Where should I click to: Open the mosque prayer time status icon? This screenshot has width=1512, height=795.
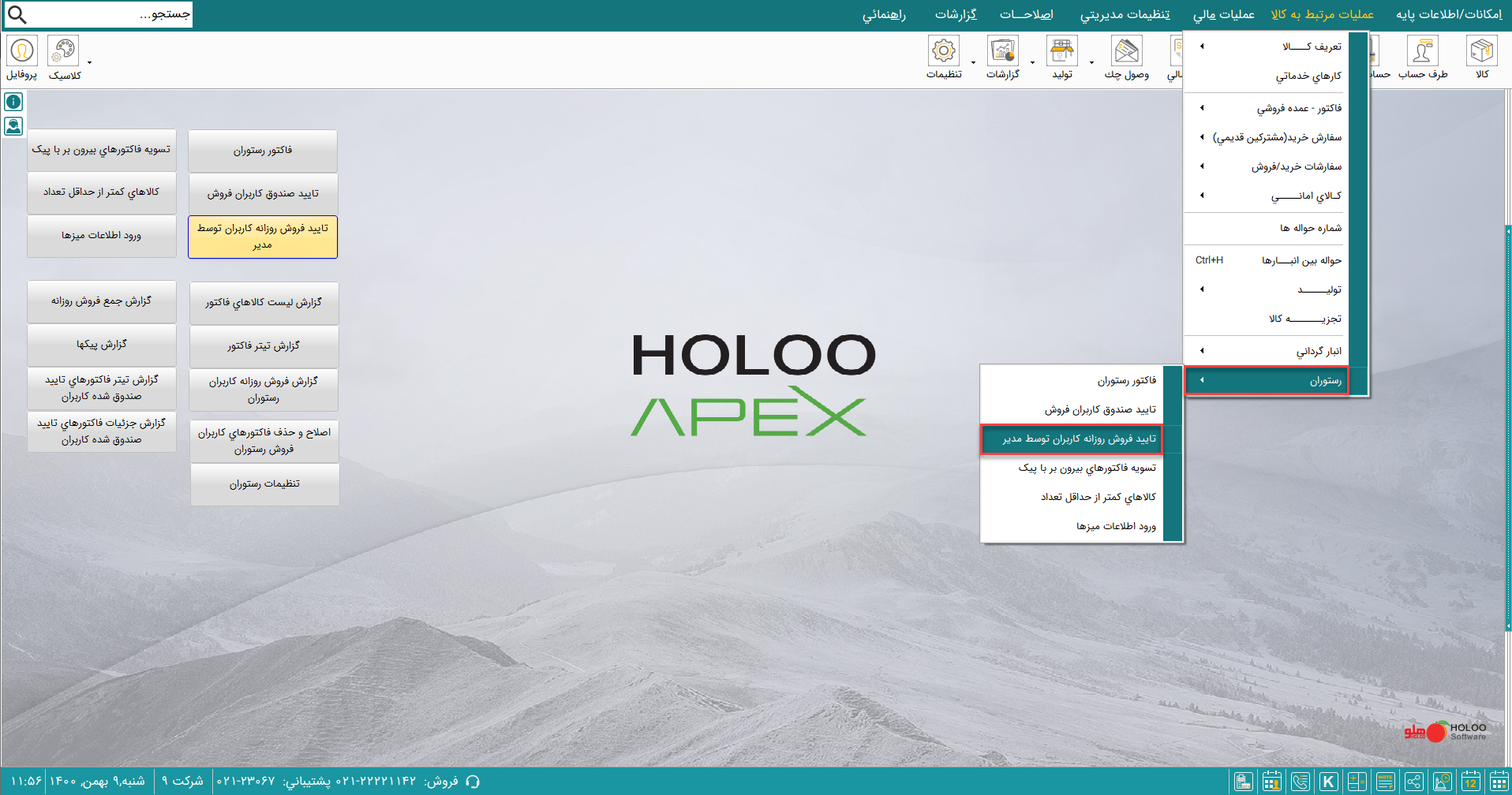[x=1443, y=782]
